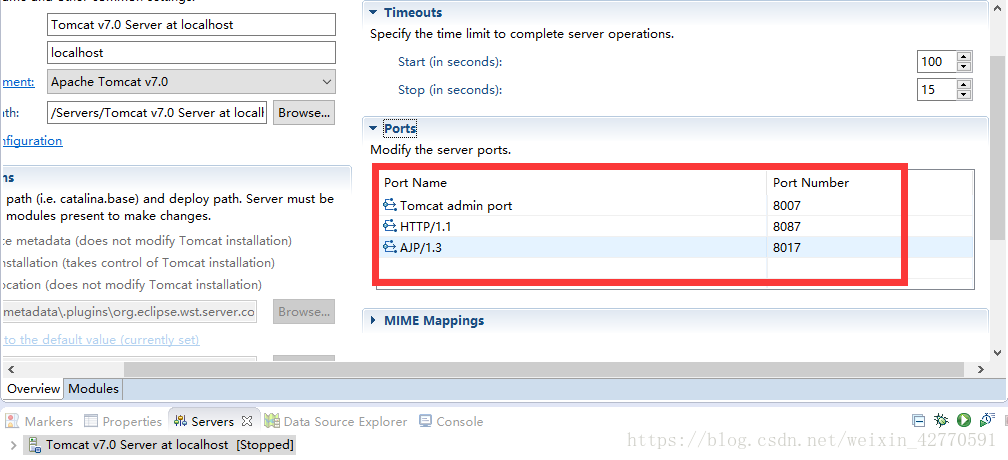Select the Overview editor tab

click(x=33, y=389)
